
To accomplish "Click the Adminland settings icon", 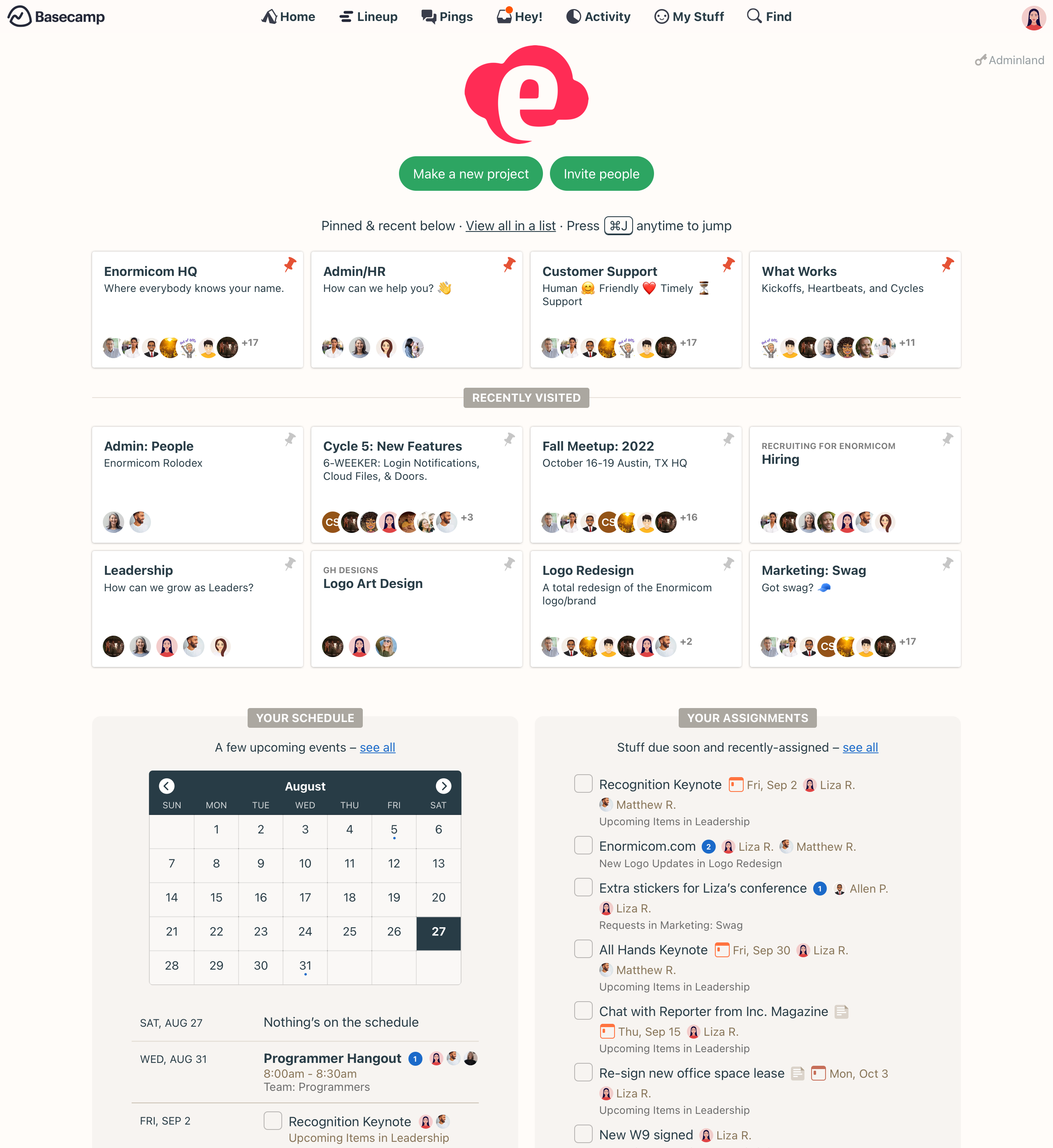I will [x=981, y=60].
